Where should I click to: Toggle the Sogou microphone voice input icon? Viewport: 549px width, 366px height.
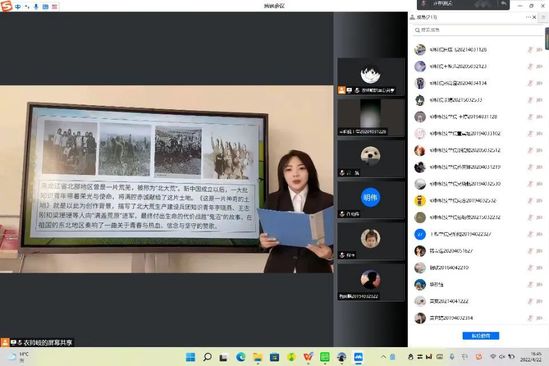[36, 7]
